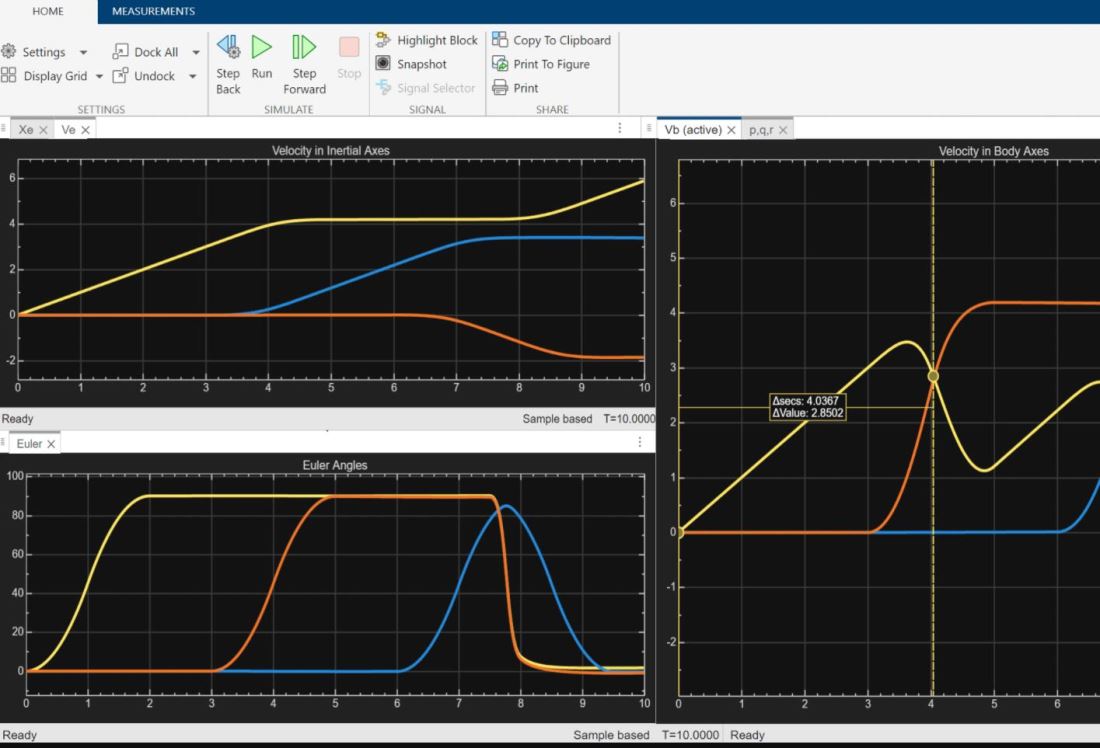Click the Highlight Block icon

tap(383, 40)
